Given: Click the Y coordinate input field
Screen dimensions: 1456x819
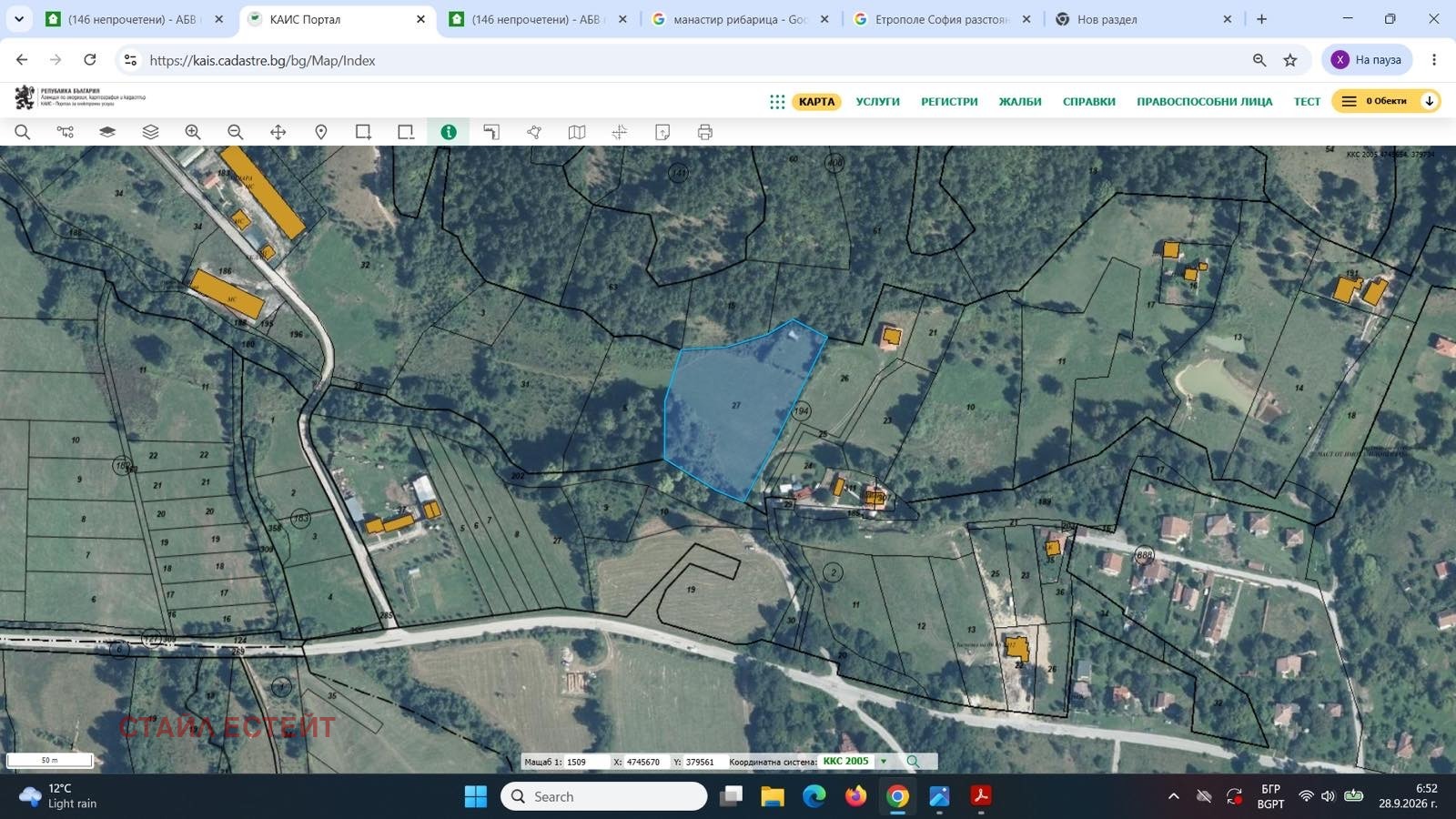Looking at the screenshot, I should click(703, 762).
